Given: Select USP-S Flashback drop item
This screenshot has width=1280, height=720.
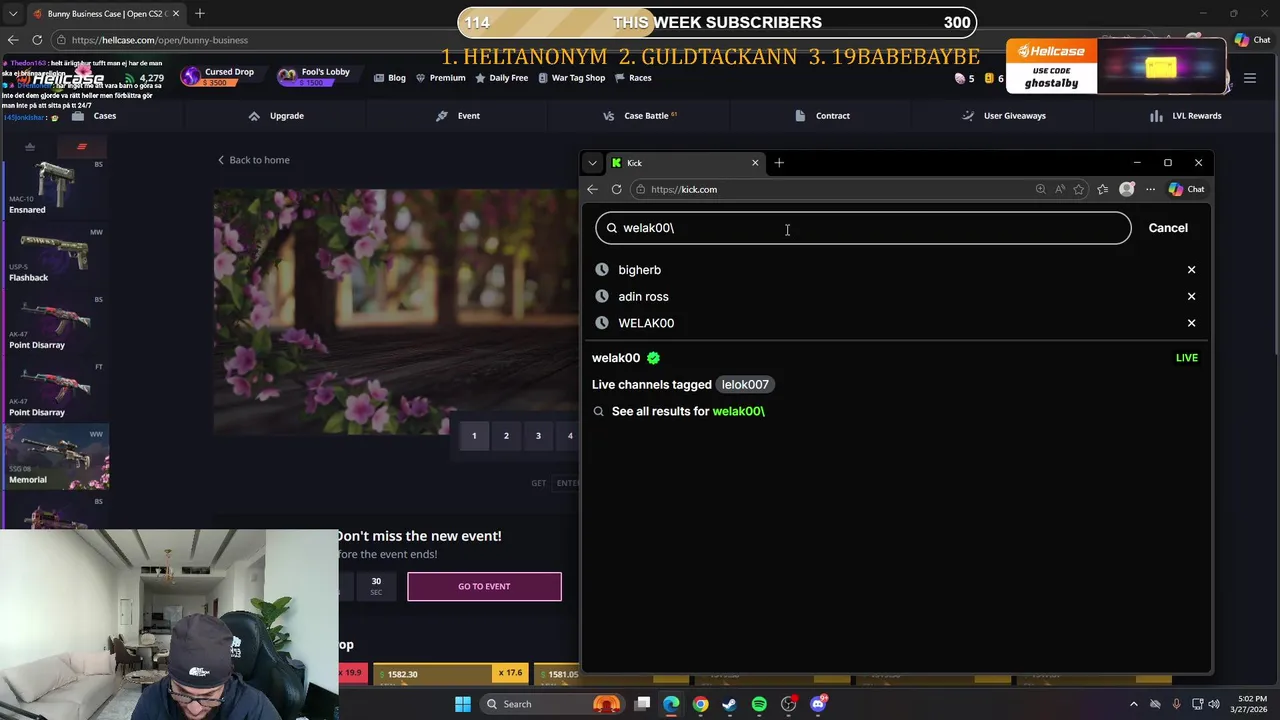Looking at the screenshot, I should [x=55, y=255].
